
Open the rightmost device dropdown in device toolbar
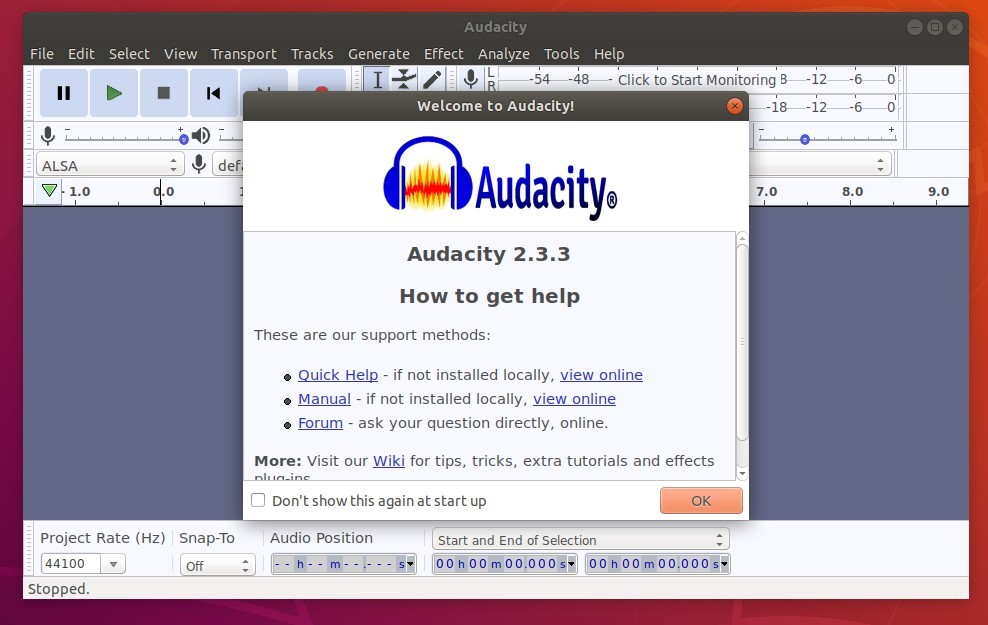(820, 165)
